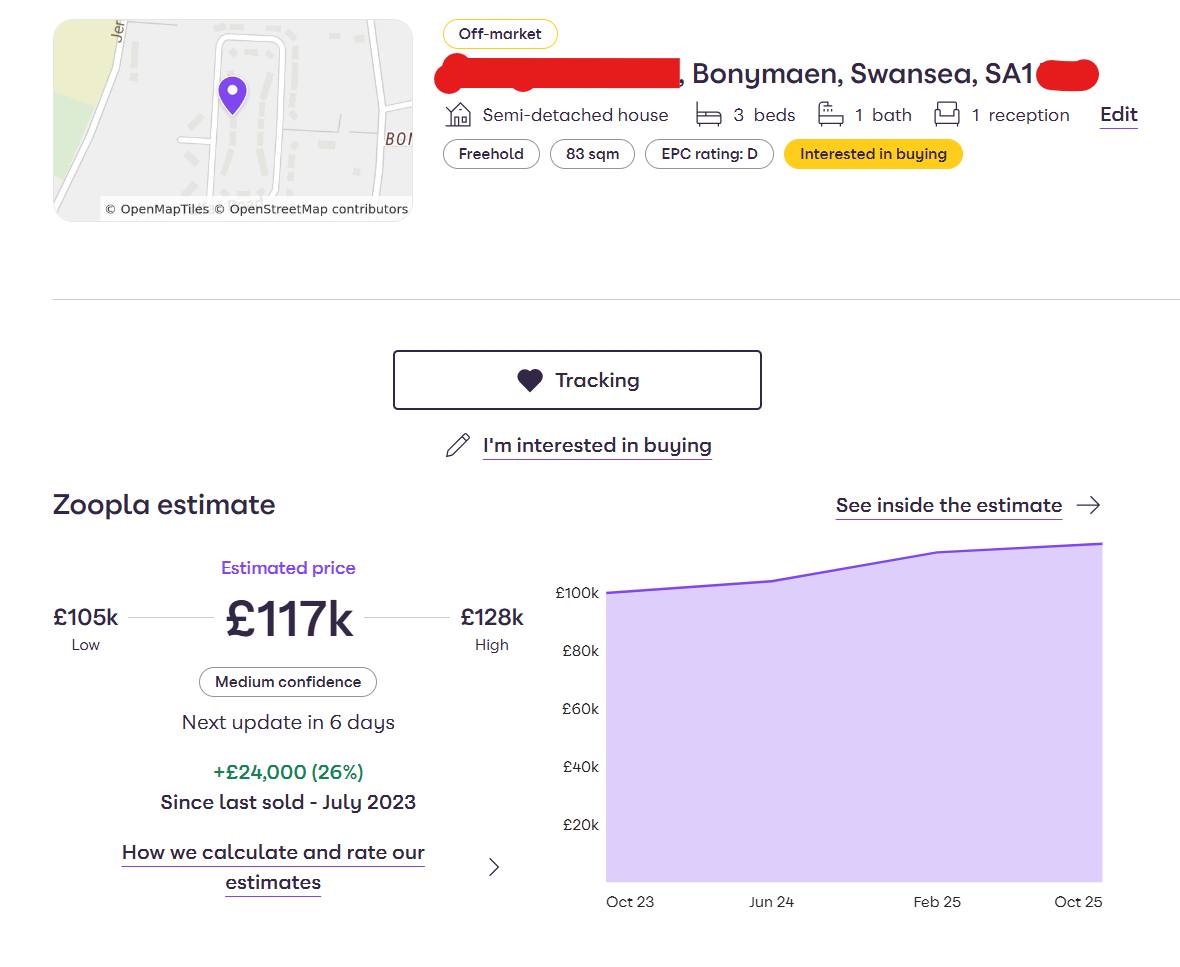This screenshot has height=967, width=1180.
Task: Click the EPC rating: D tag
Action: click(x=709, y=154)
